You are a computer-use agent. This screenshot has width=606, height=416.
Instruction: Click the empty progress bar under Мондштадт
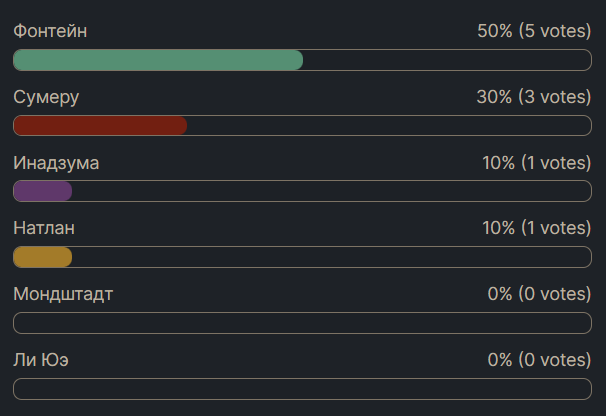point(302,323)
